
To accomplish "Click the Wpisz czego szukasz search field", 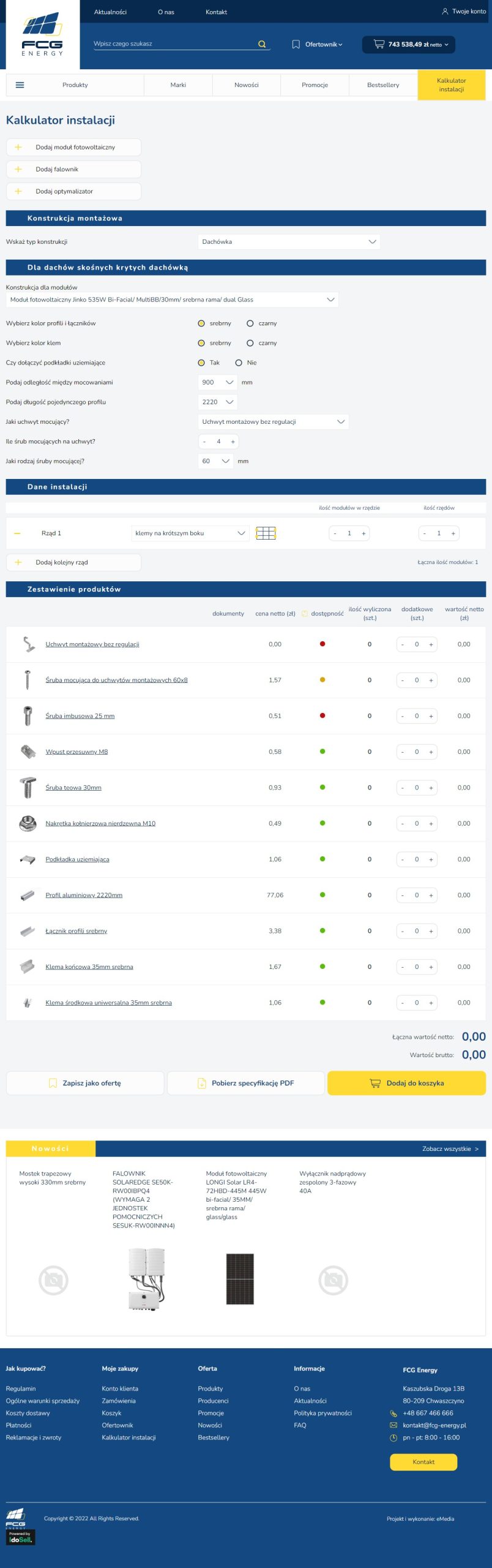I will tap(174, 44).
